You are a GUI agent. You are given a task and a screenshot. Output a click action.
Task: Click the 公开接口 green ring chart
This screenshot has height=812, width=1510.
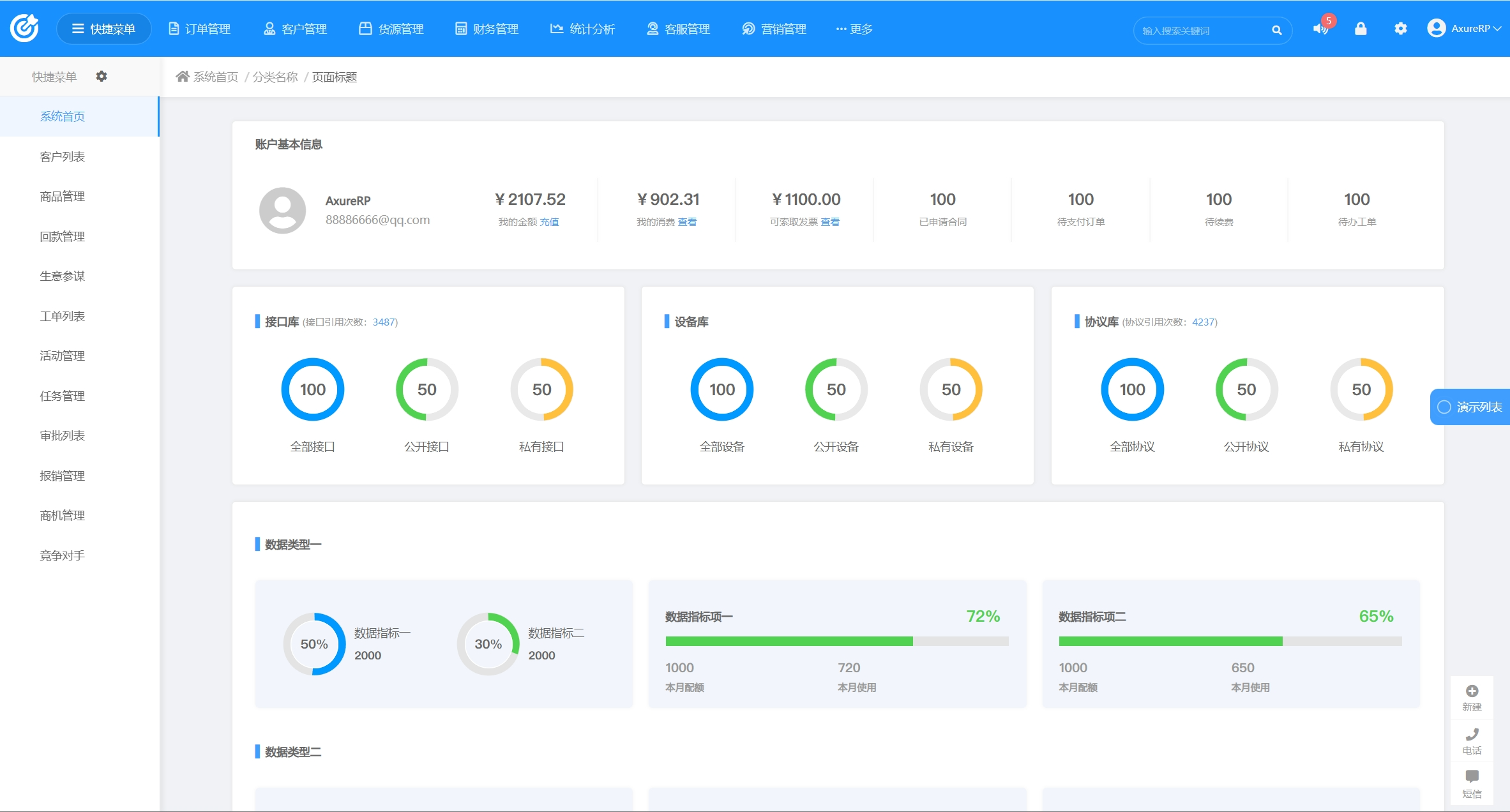427,389
